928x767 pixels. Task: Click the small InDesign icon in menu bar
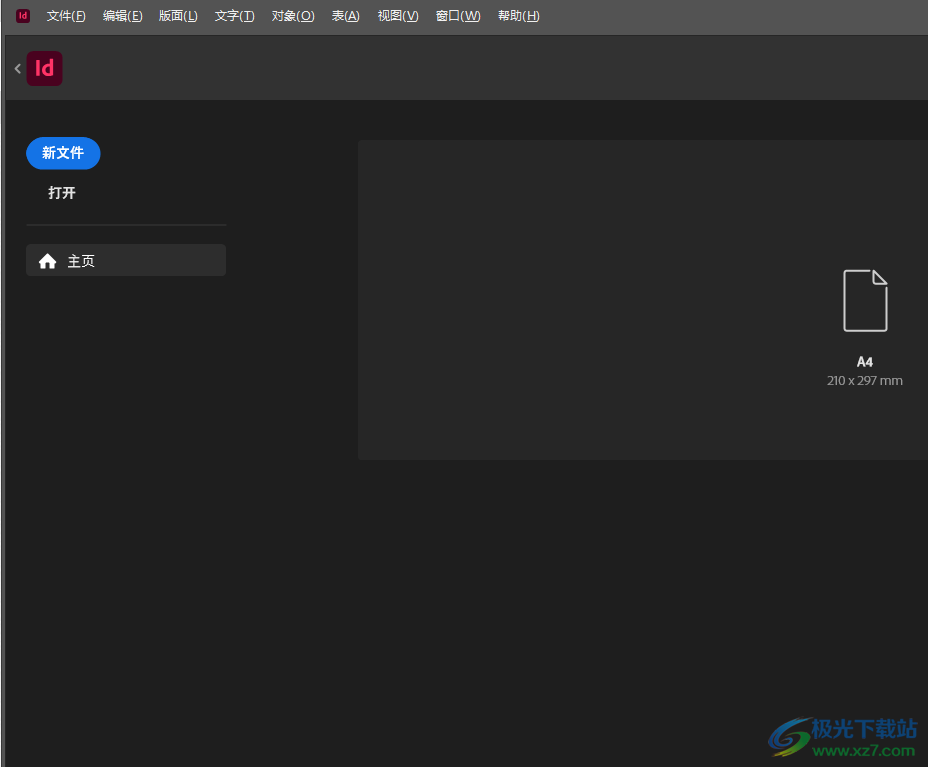[x=22, y=16]
